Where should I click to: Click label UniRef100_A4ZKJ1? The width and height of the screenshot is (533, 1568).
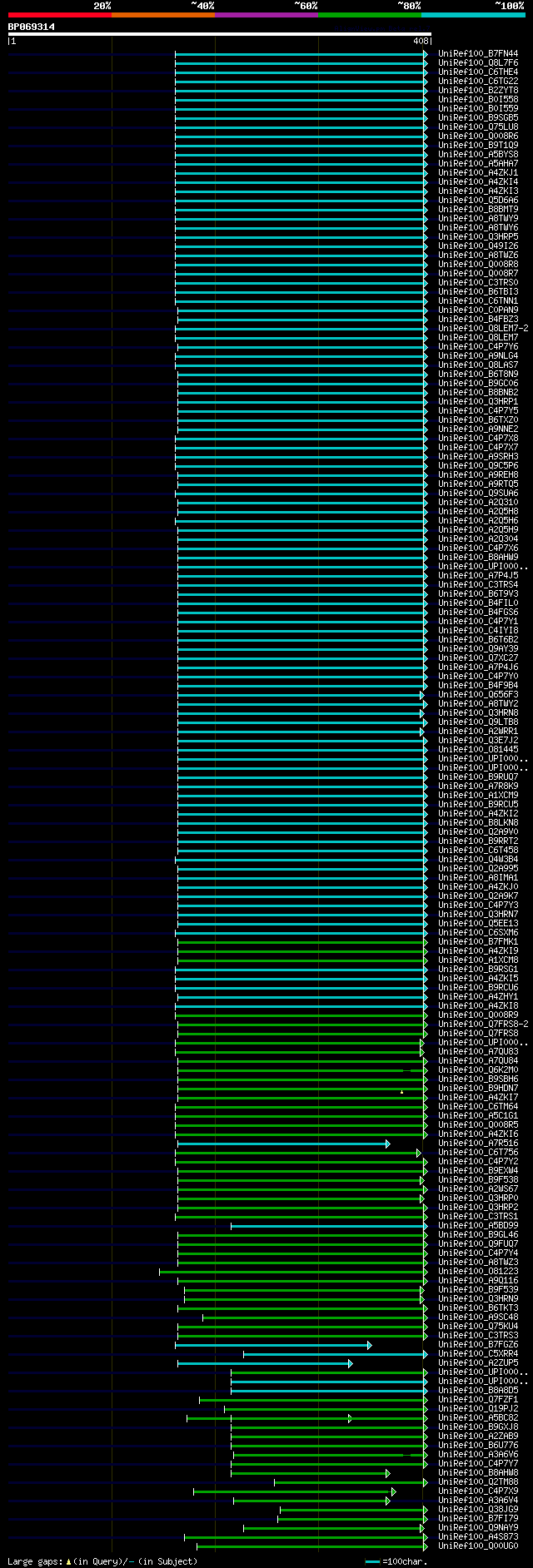tap(478, 173)
